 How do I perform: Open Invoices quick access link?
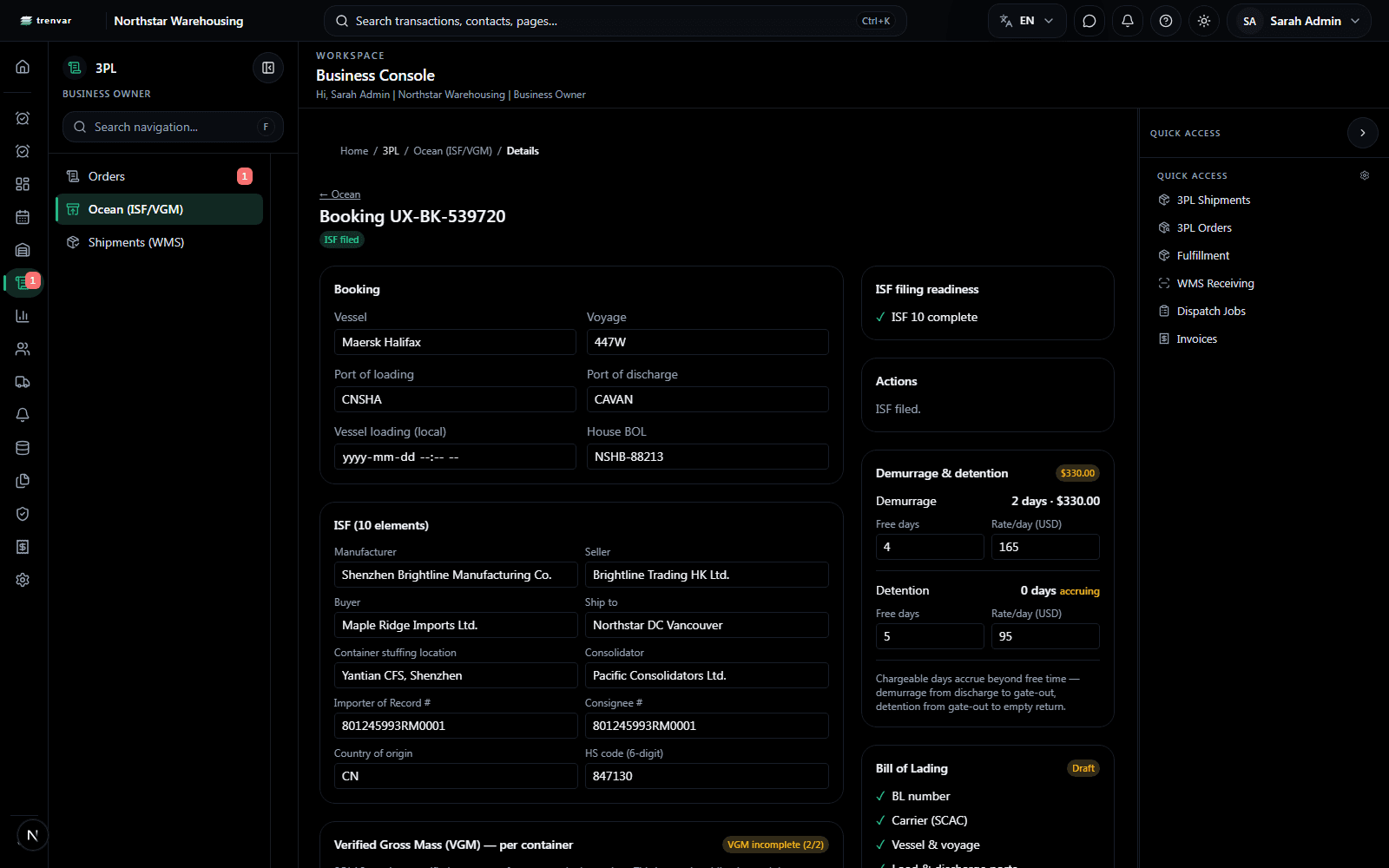pos(1196,339)
